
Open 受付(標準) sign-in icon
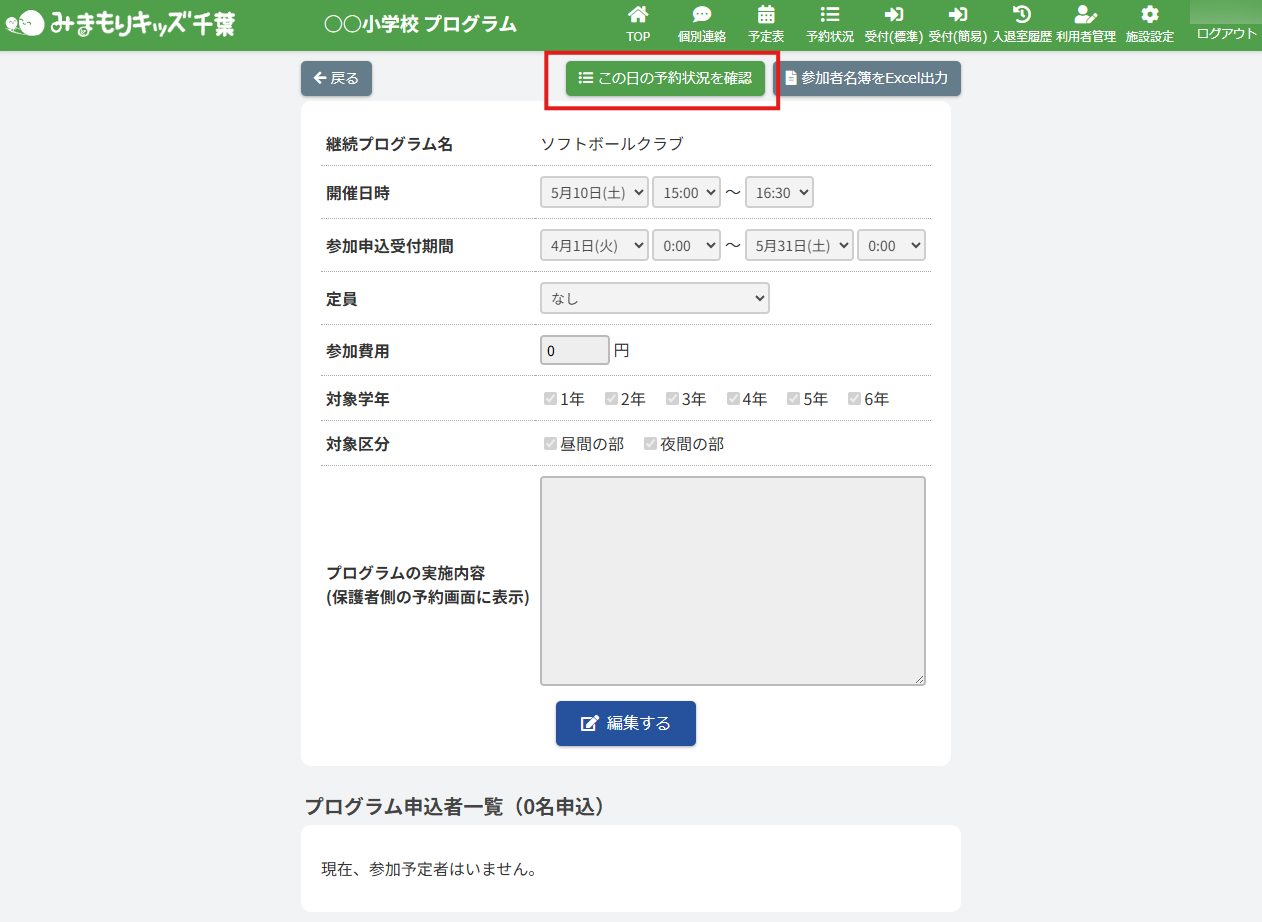tap(893, 15)
